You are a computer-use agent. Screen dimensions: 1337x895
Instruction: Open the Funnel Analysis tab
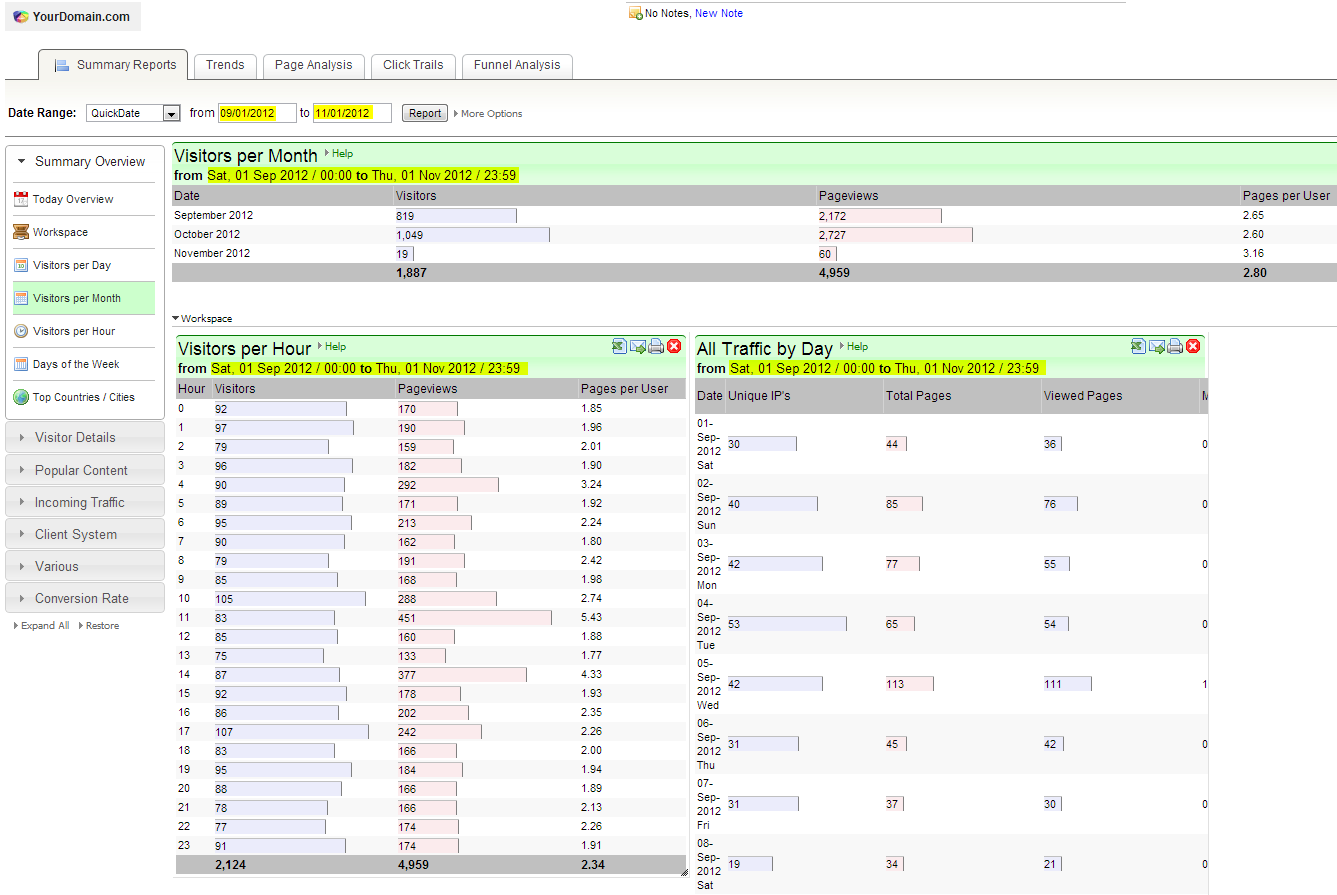517,65
